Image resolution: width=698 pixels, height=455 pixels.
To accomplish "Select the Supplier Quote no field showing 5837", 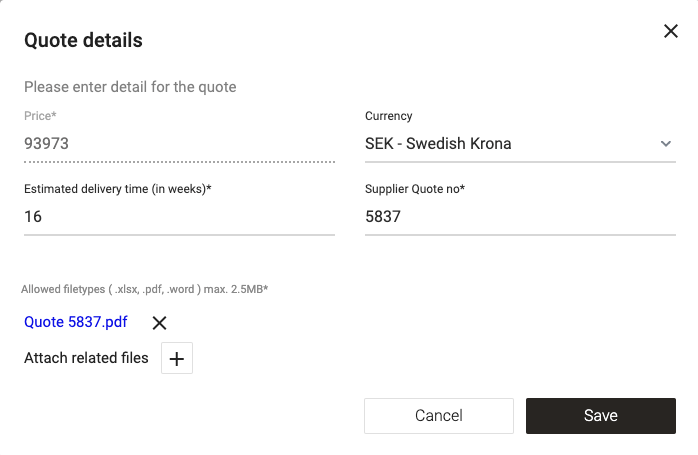I will point(520,216).
